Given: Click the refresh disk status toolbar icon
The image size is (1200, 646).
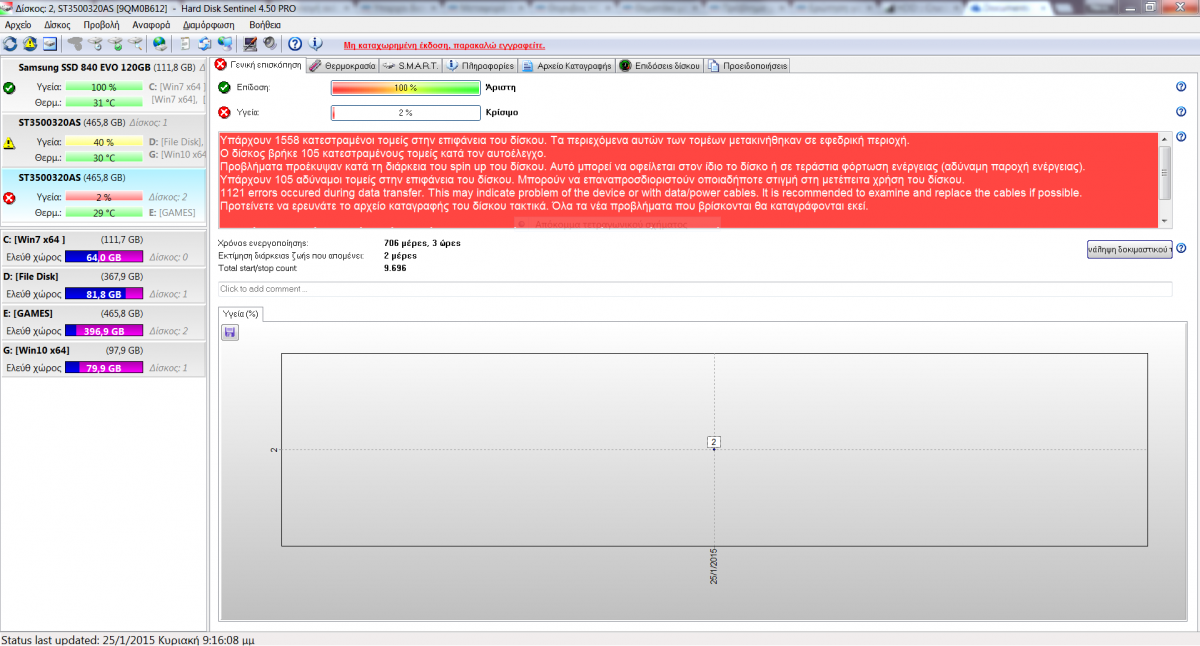Looking at the screenshot, I should [x=10, y=44].
